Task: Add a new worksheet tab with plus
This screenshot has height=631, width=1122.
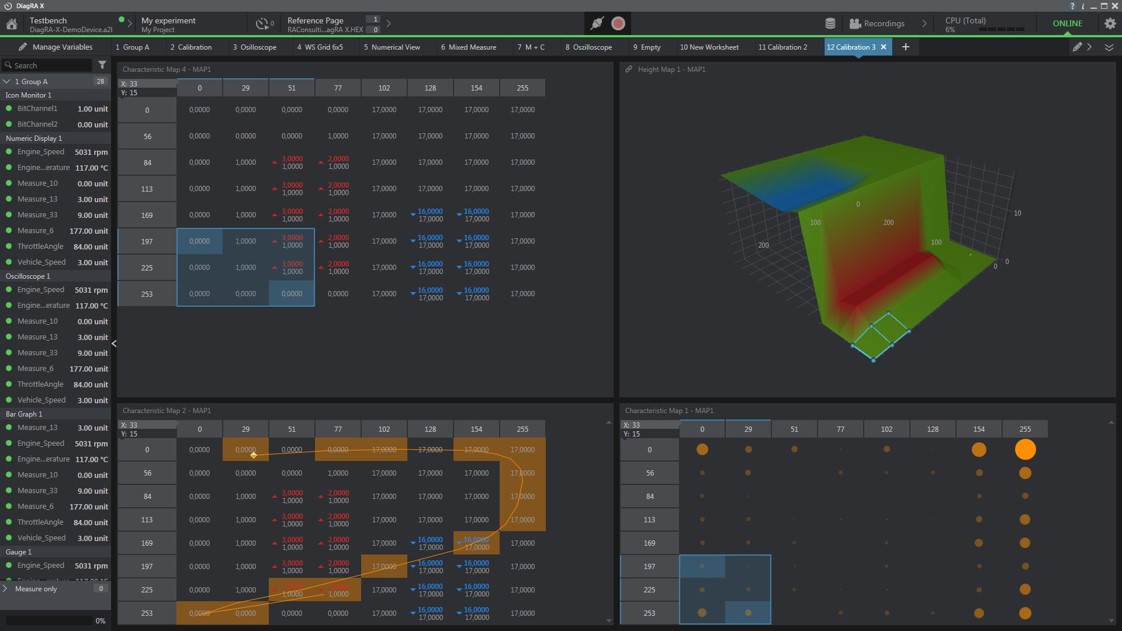Action: [x=905, y=47]
